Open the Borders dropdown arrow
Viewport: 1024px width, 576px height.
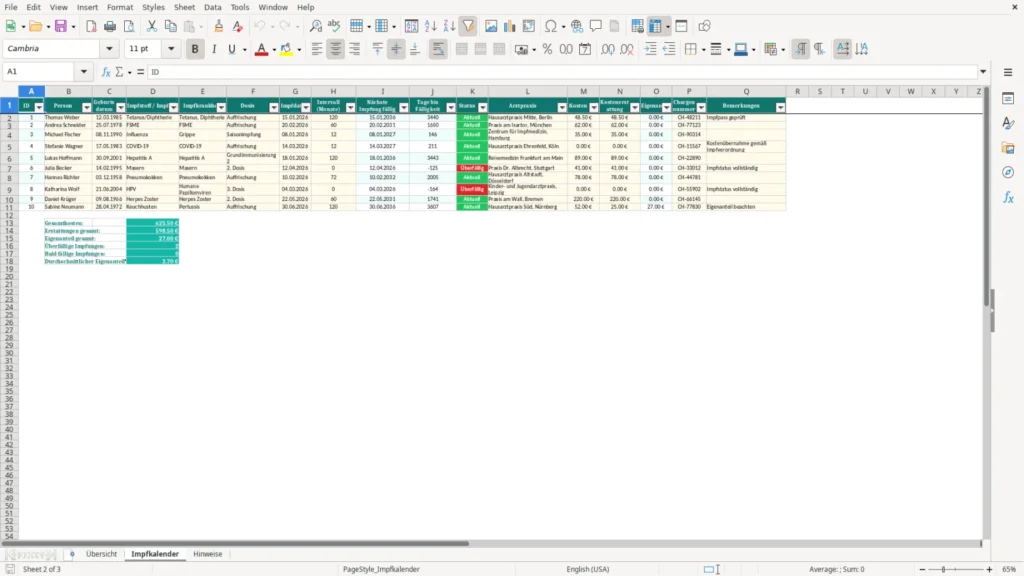(703, 50)
